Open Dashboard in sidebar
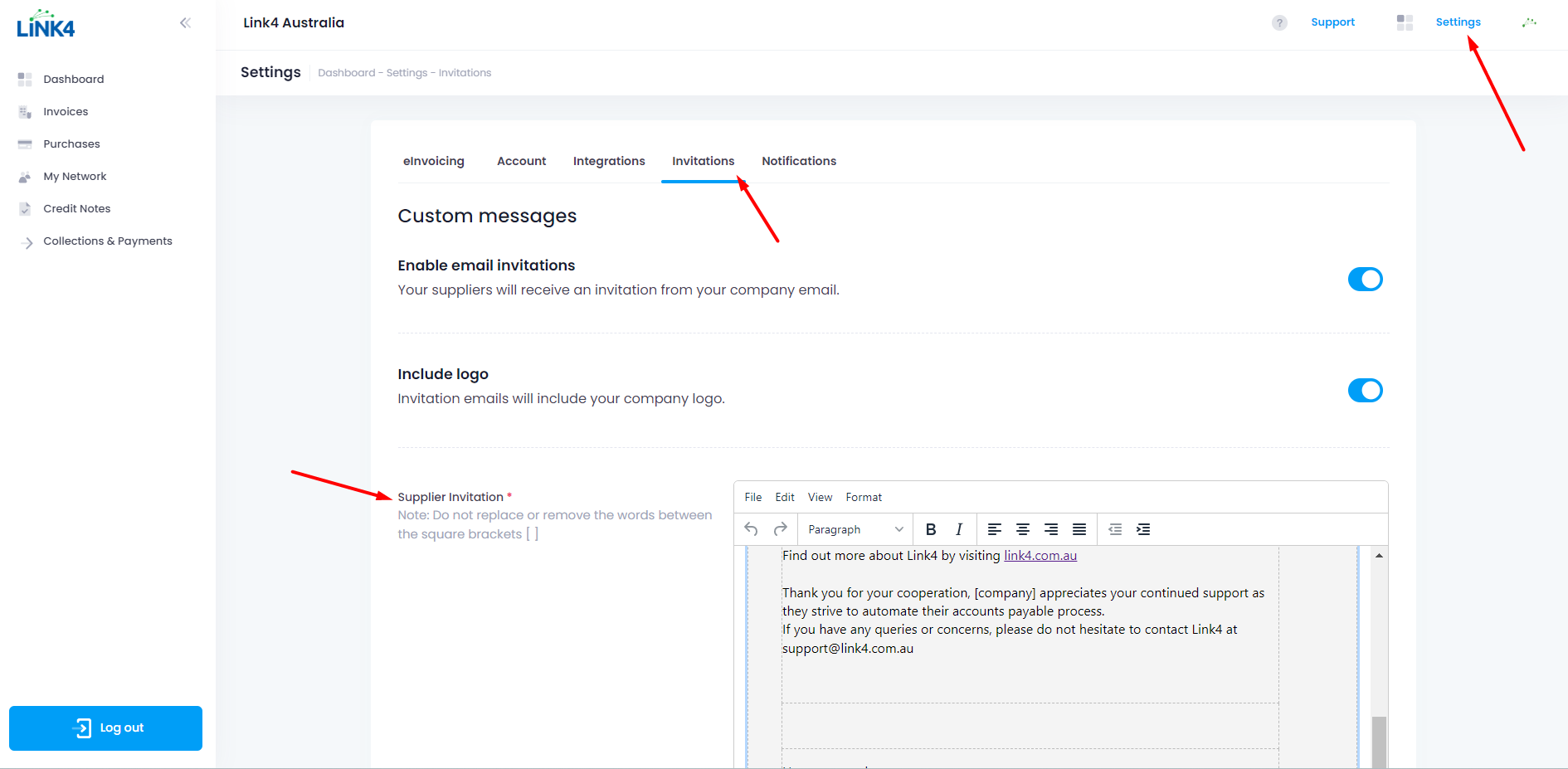Screen dimensions: 1568x769 [74, 79]
